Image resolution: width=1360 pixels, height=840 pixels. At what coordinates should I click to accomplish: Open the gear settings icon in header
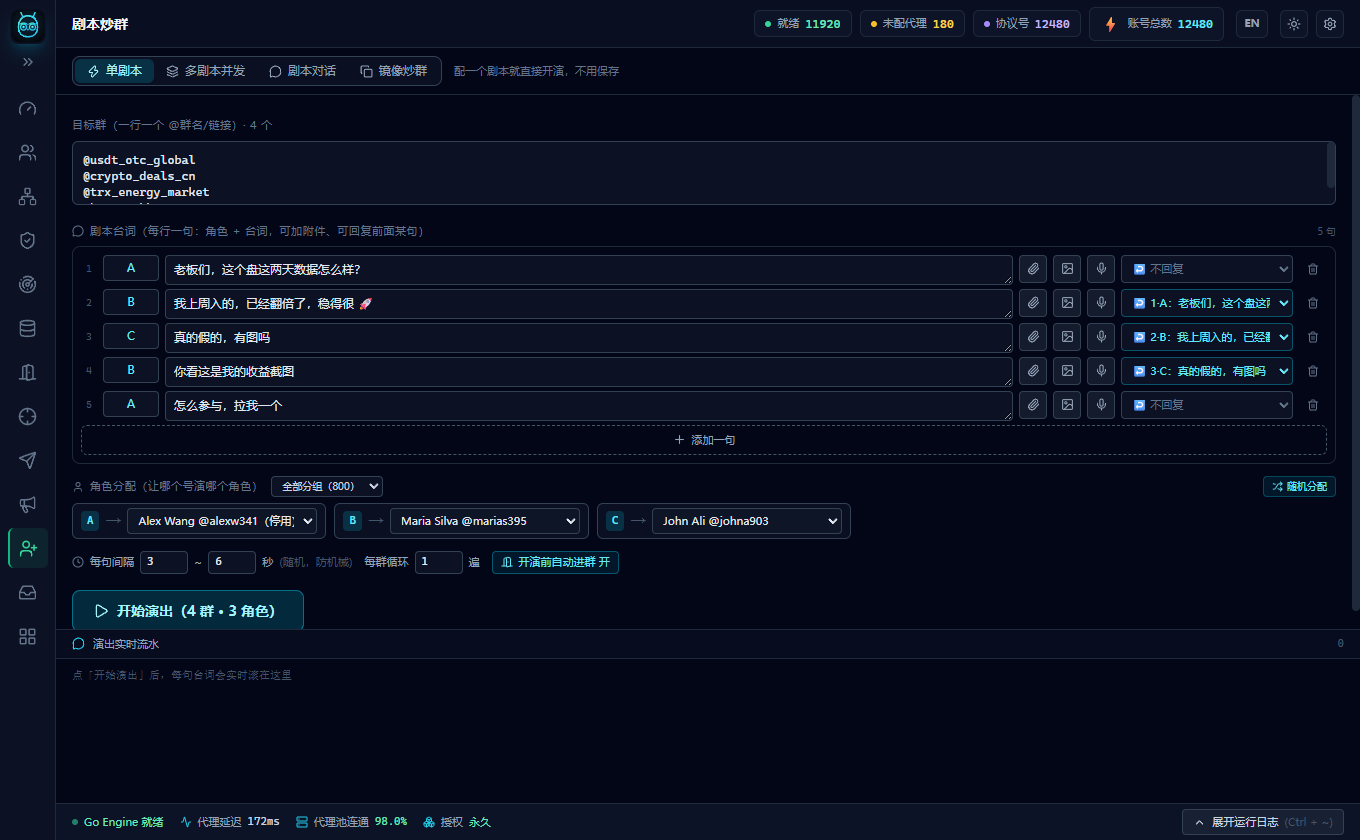(x=1330, y=24)
